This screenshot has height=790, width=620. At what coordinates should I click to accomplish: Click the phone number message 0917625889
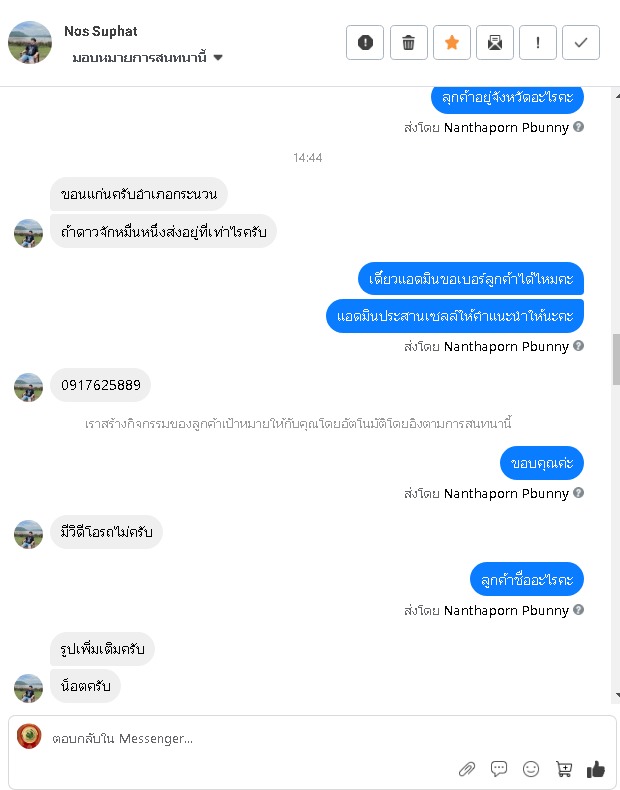[x=101, y=385]
